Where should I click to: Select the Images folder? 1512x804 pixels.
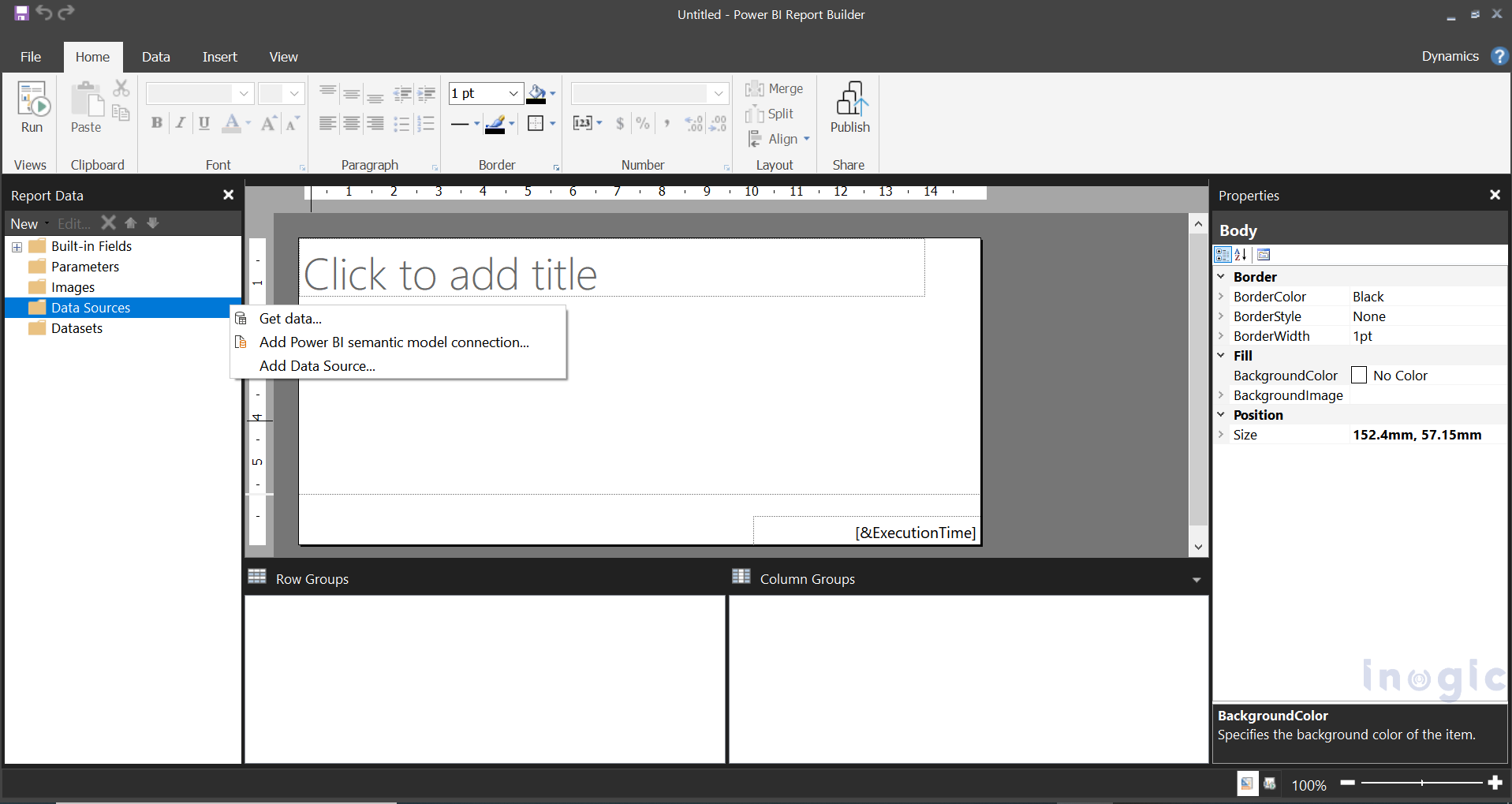tap(73, 287)
